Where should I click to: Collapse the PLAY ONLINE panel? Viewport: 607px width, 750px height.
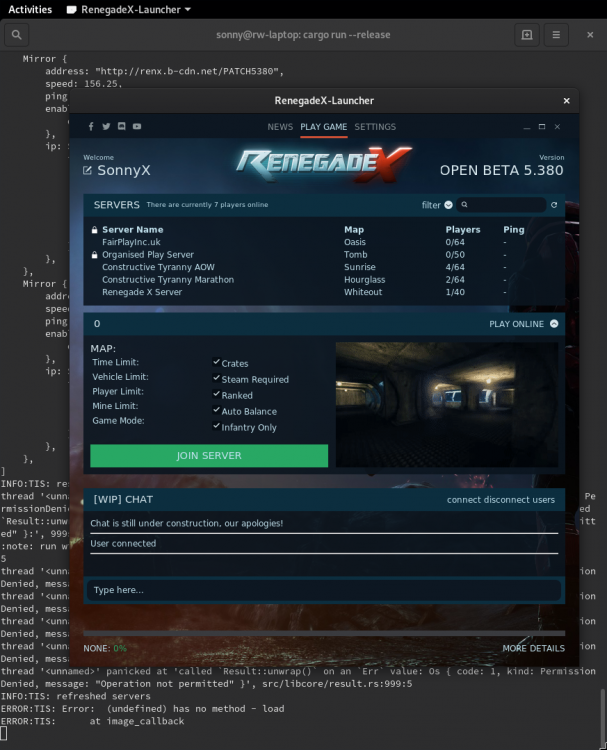point(554,324)
